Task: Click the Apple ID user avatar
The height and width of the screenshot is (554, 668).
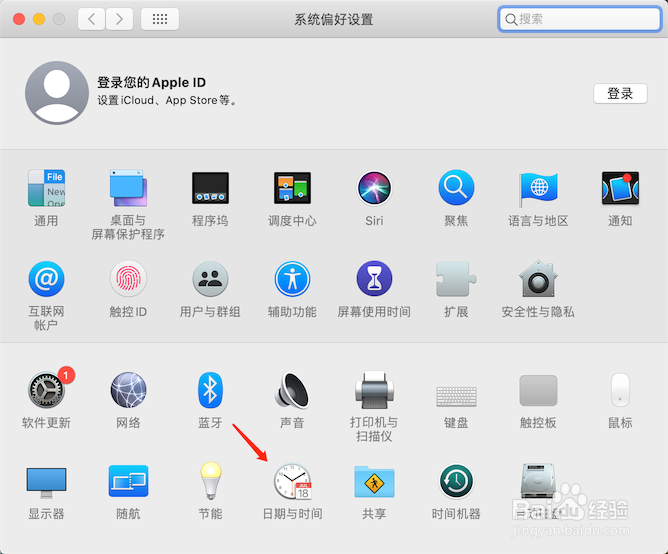Action: click(x=57, y=93)
